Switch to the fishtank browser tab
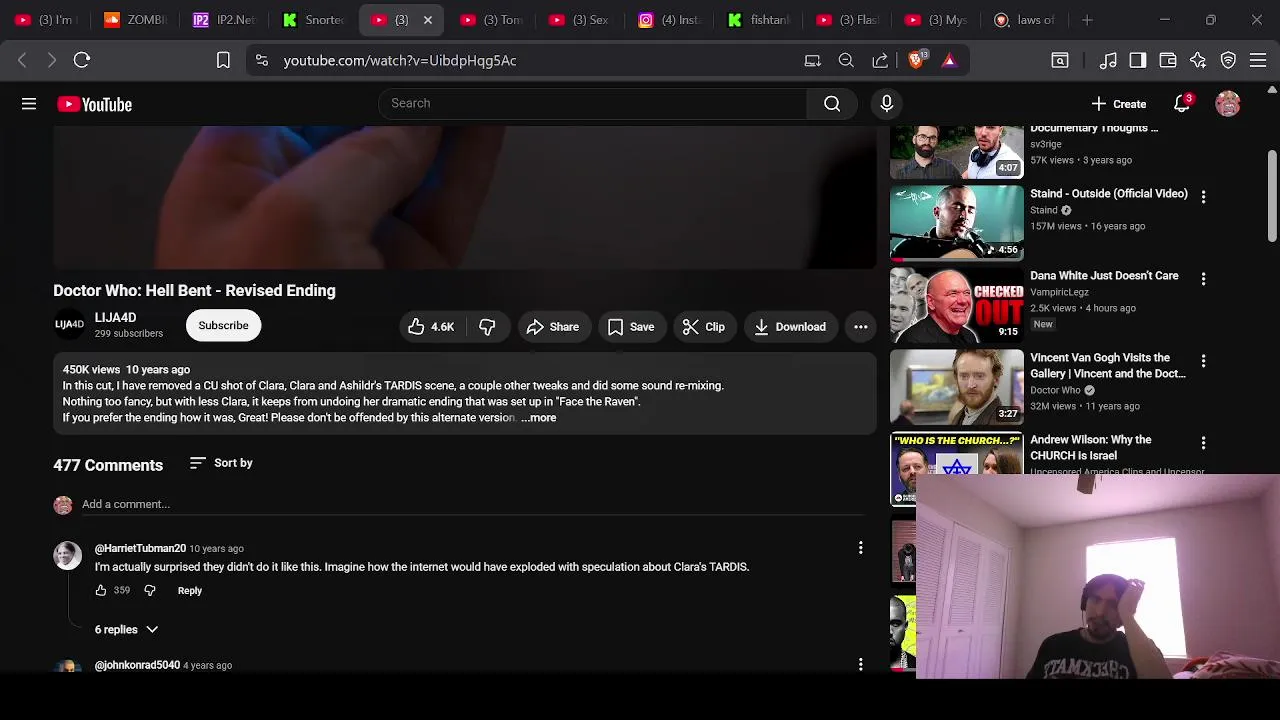Viewport: 1280px width, 720px height. 758,19
